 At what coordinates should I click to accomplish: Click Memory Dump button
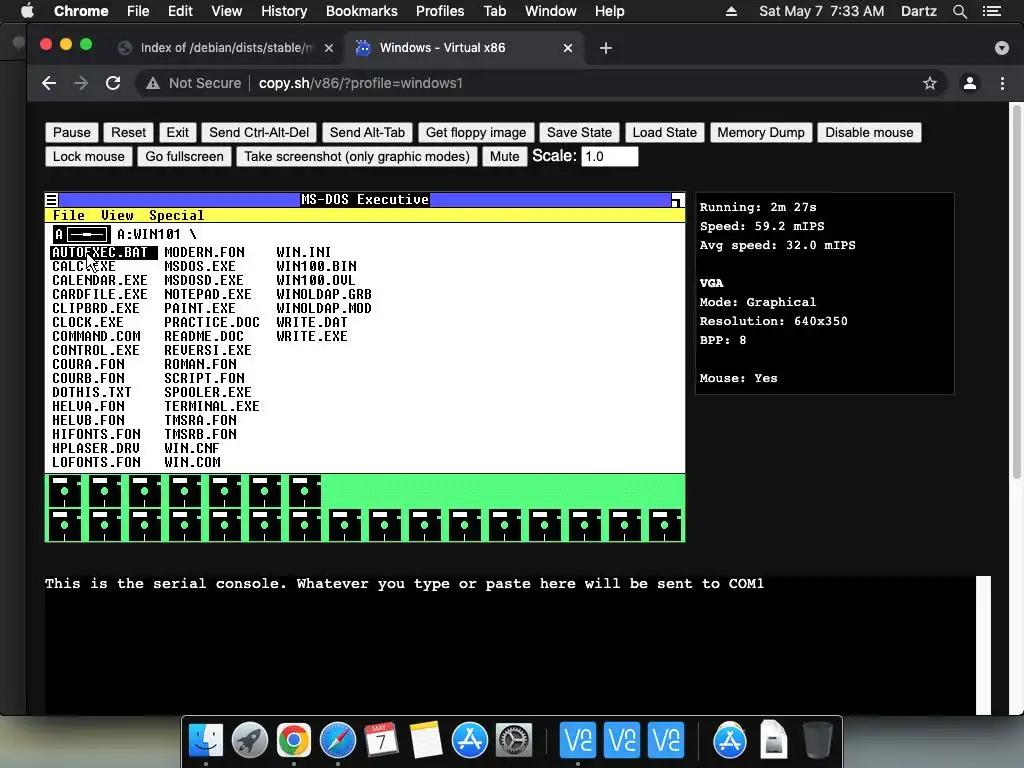point(761,133)
